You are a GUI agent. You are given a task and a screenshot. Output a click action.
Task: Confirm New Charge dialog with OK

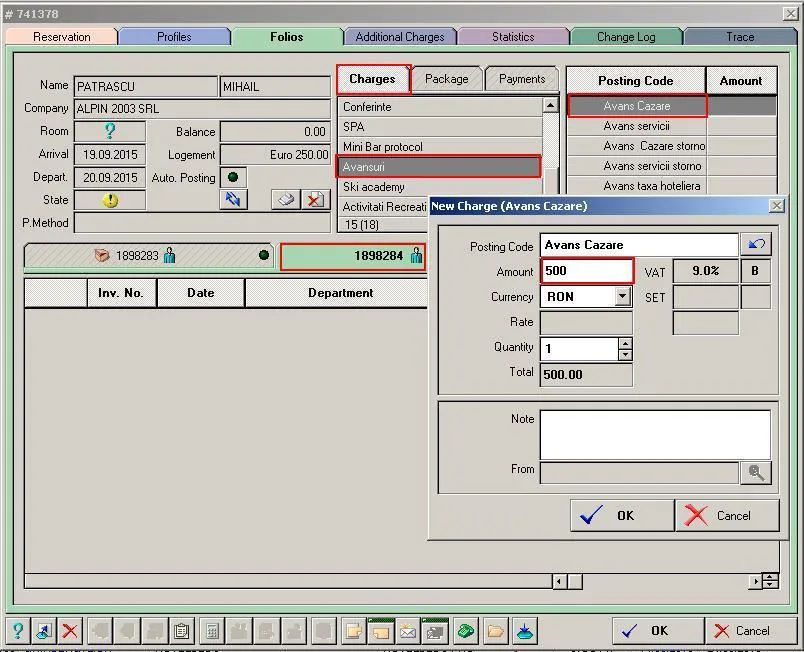click(x=622, y=515)
